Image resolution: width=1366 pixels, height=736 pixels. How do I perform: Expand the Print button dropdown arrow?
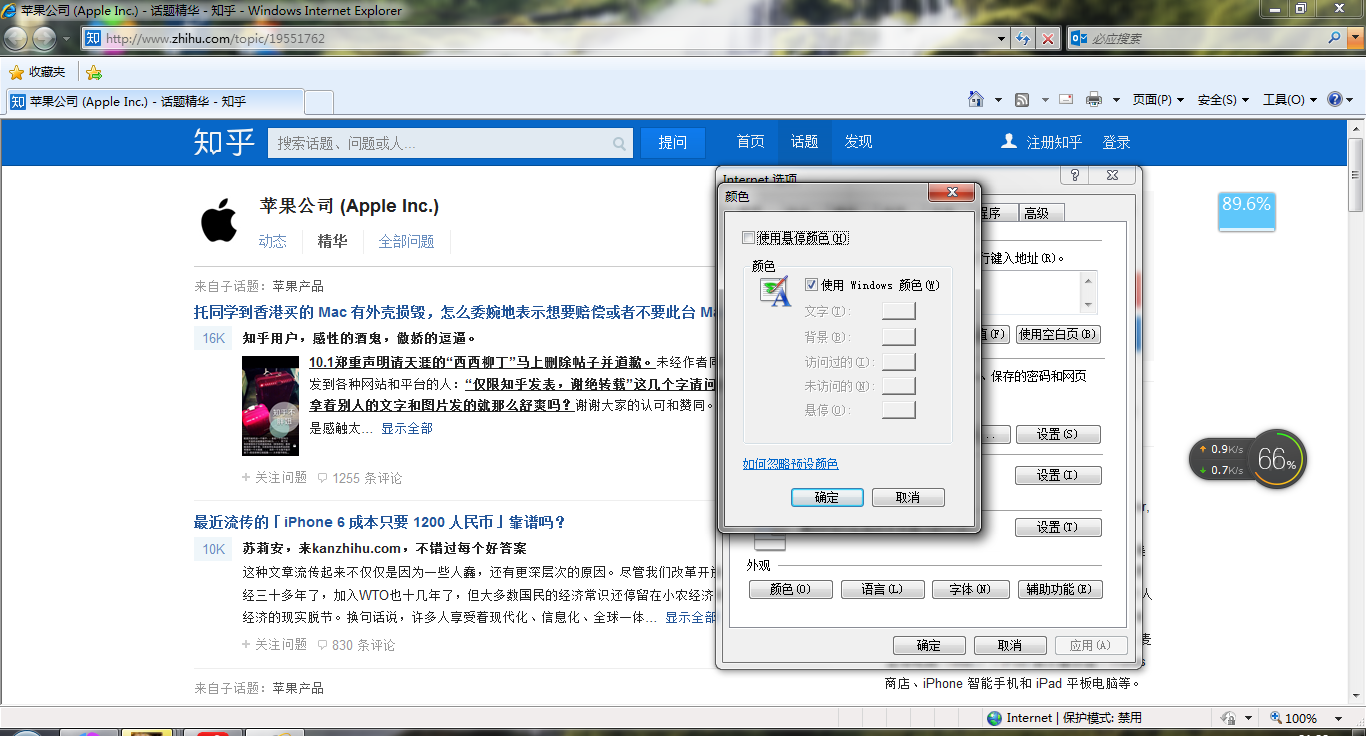1116,100
